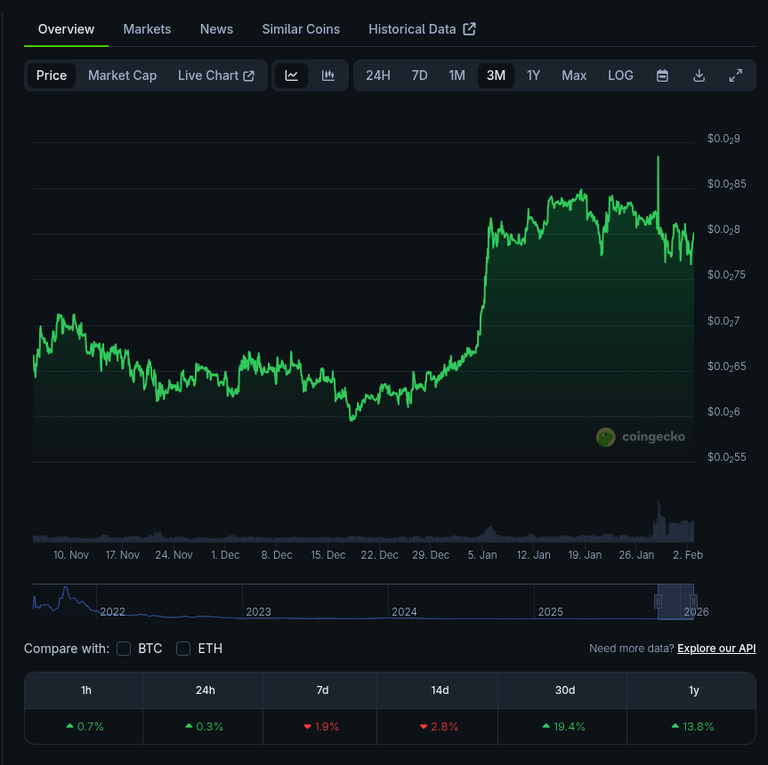768x765 pixels.
Task: Click the Explore our API link
Action: [716, 649]
